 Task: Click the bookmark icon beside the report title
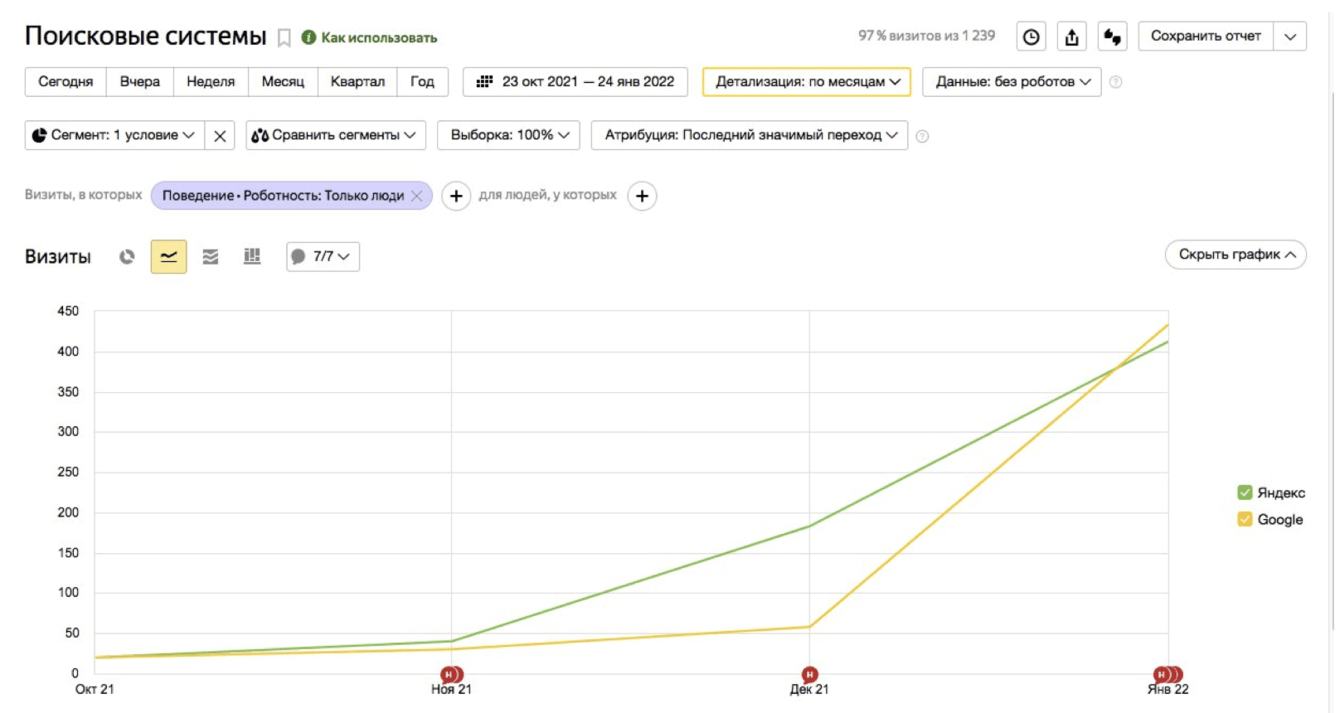(x=284, y=38)
